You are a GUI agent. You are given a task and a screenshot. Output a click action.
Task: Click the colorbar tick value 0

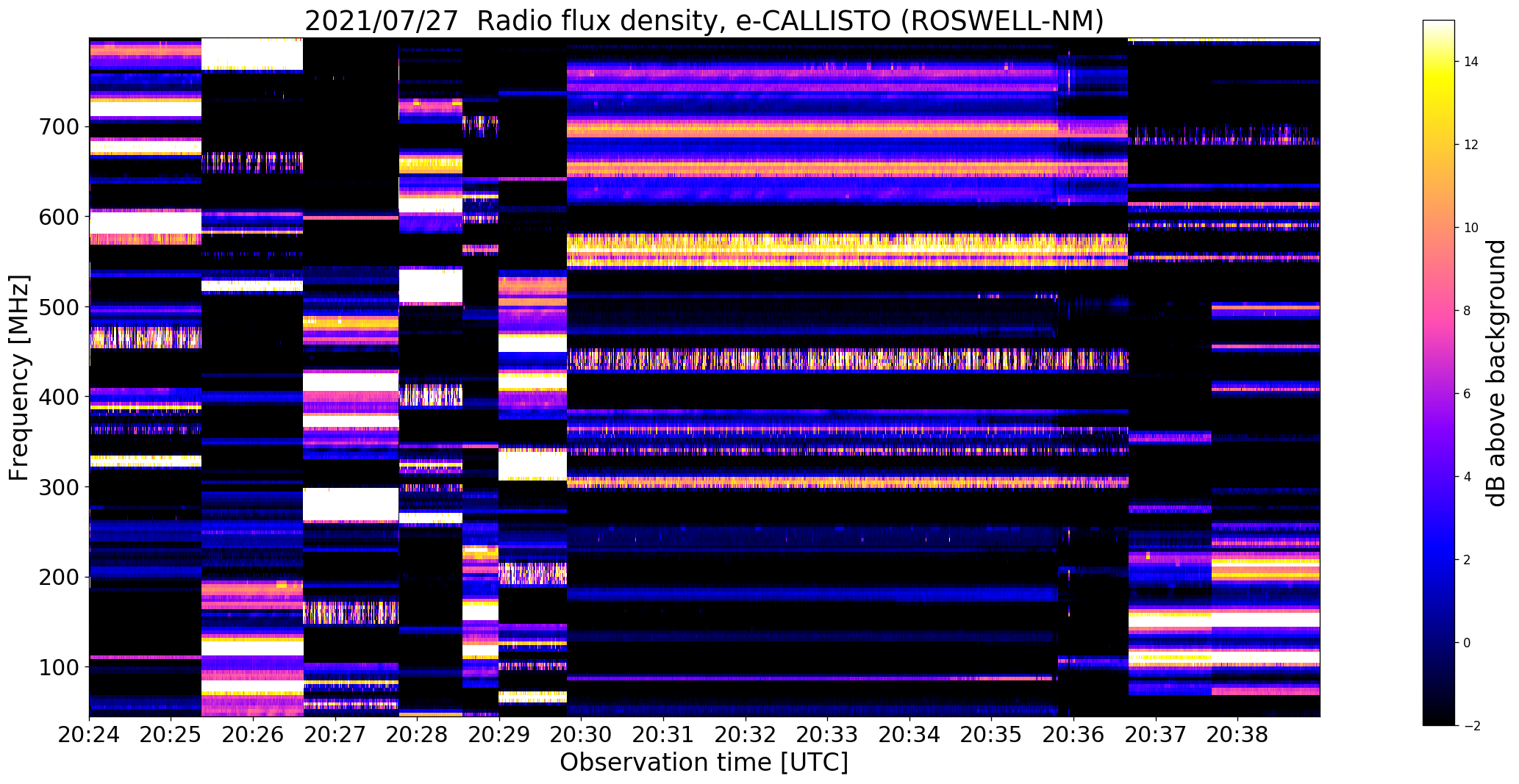coord(1468,643)
